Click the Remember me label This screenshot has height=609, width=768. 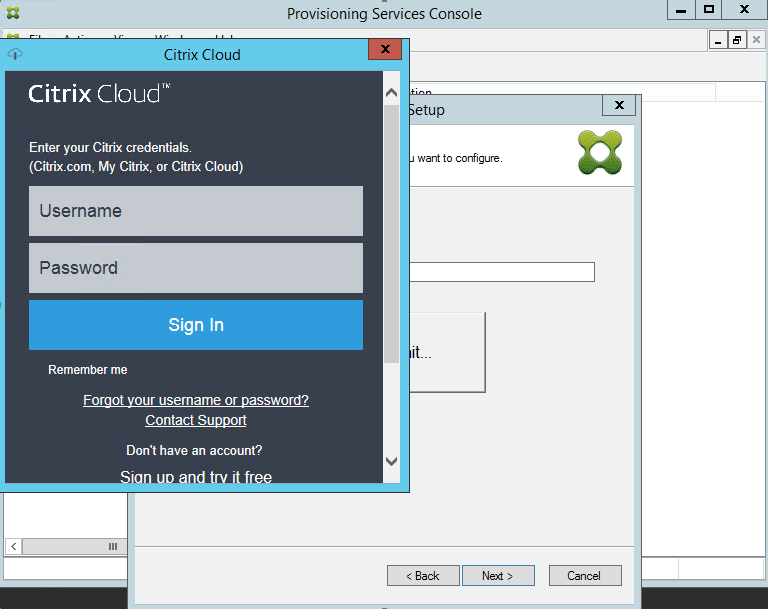point(88,370)
